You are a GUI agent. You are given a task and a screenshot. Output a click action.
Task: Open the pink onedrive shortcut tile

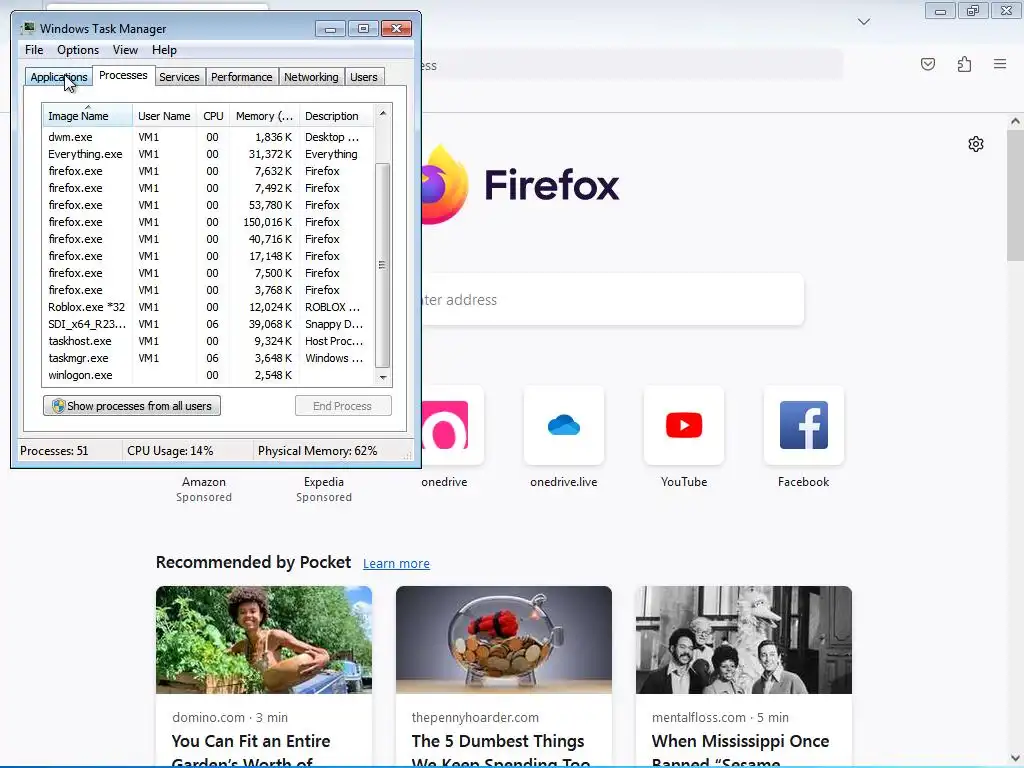(453, 425)
